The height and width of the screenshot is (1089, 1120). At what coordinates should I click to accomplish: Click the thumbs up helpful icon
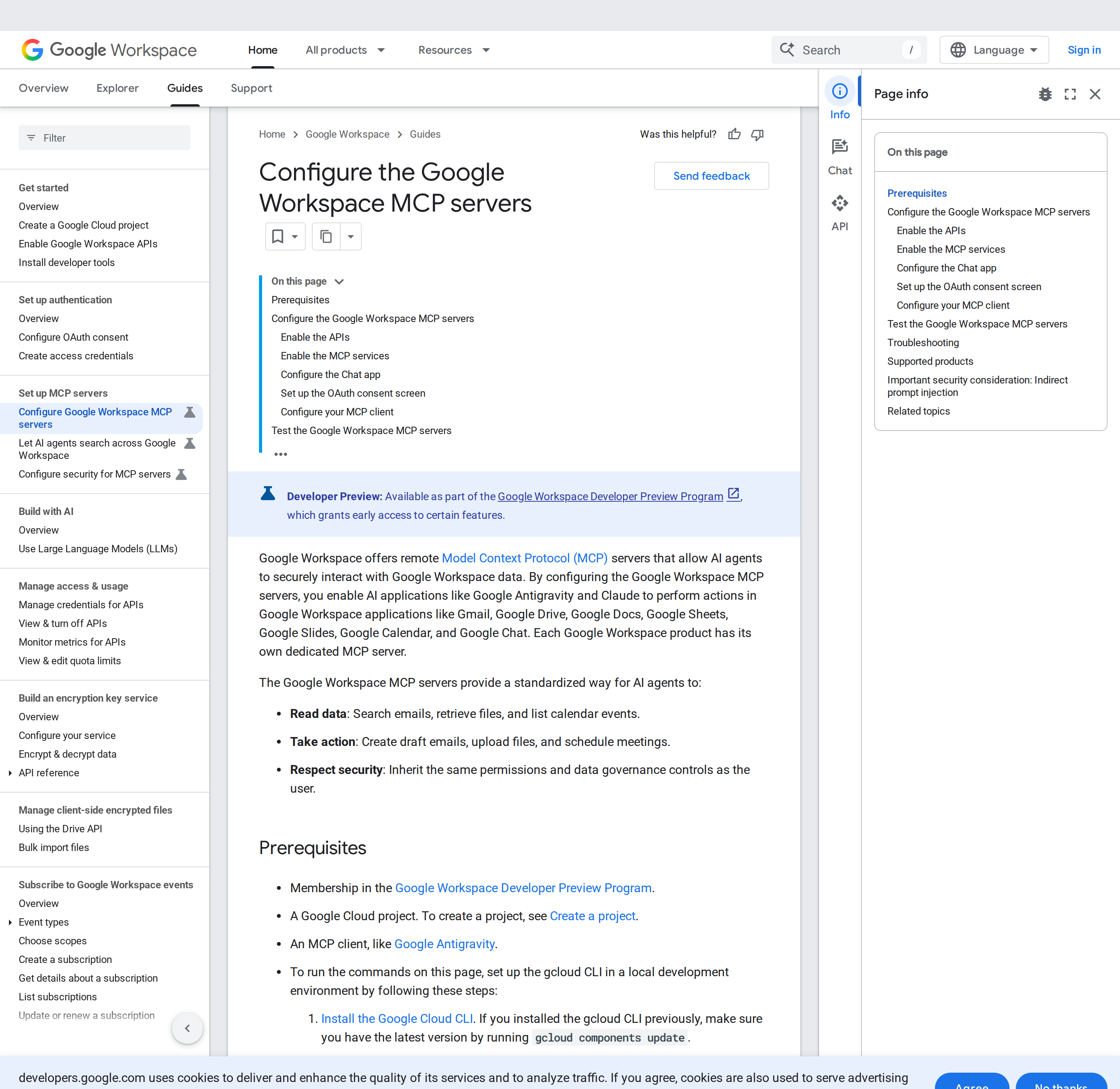735,135
